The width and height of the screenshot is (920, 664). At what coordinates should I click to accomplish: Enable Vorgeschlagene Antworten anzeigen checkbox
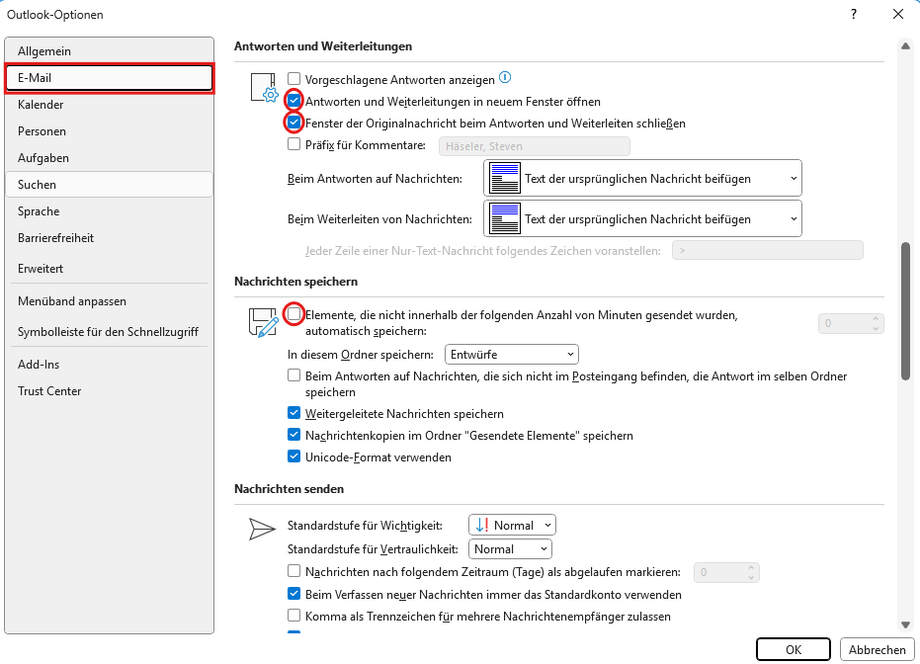click(294, 79)
